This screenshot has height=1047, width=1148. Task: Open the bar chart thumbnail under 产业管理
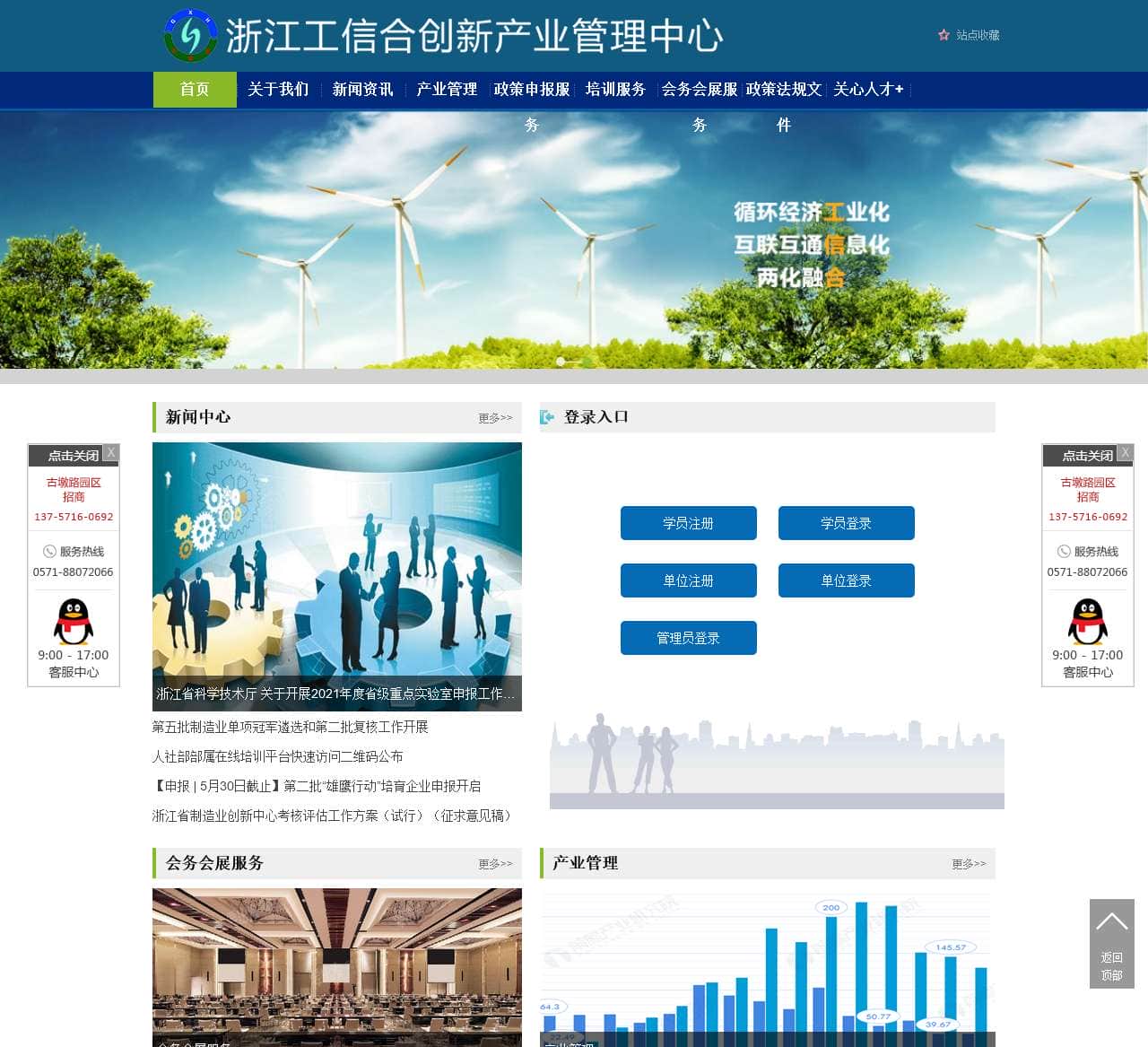pyautogui.click(x=768, y=967)
